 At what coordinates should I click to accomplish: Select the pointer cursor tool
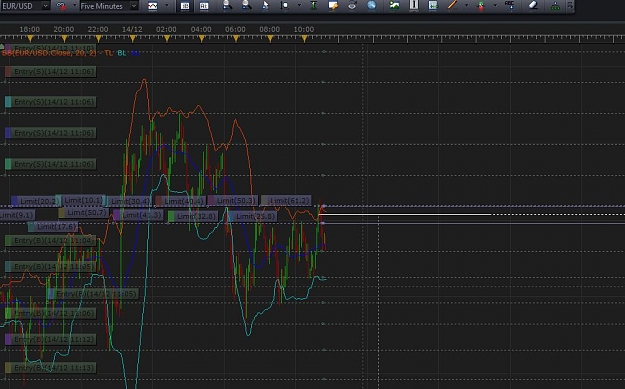(265, 5)
